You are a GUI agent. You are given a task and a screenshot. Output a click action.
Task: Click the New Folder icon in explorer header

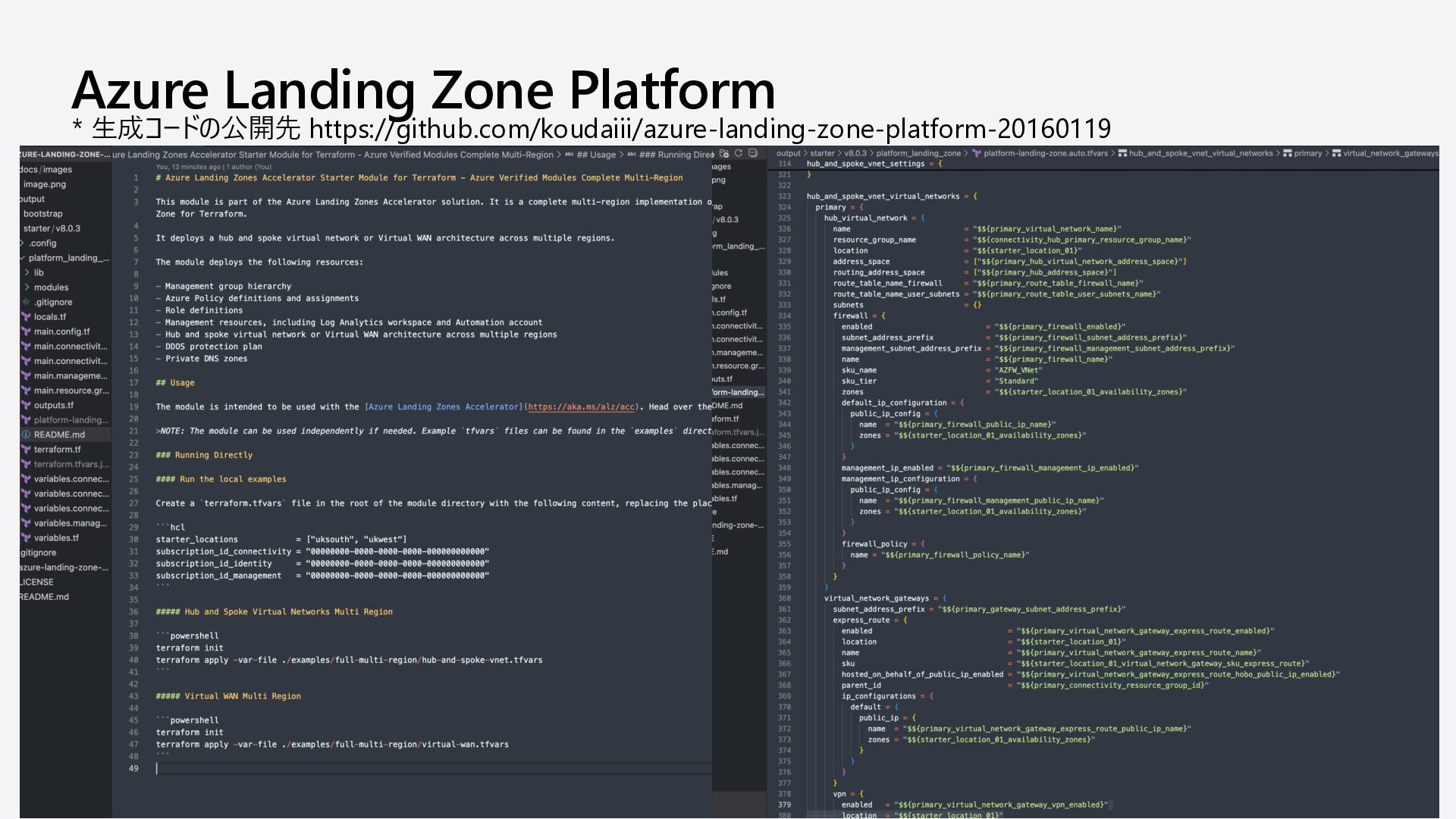coord(724,153)
